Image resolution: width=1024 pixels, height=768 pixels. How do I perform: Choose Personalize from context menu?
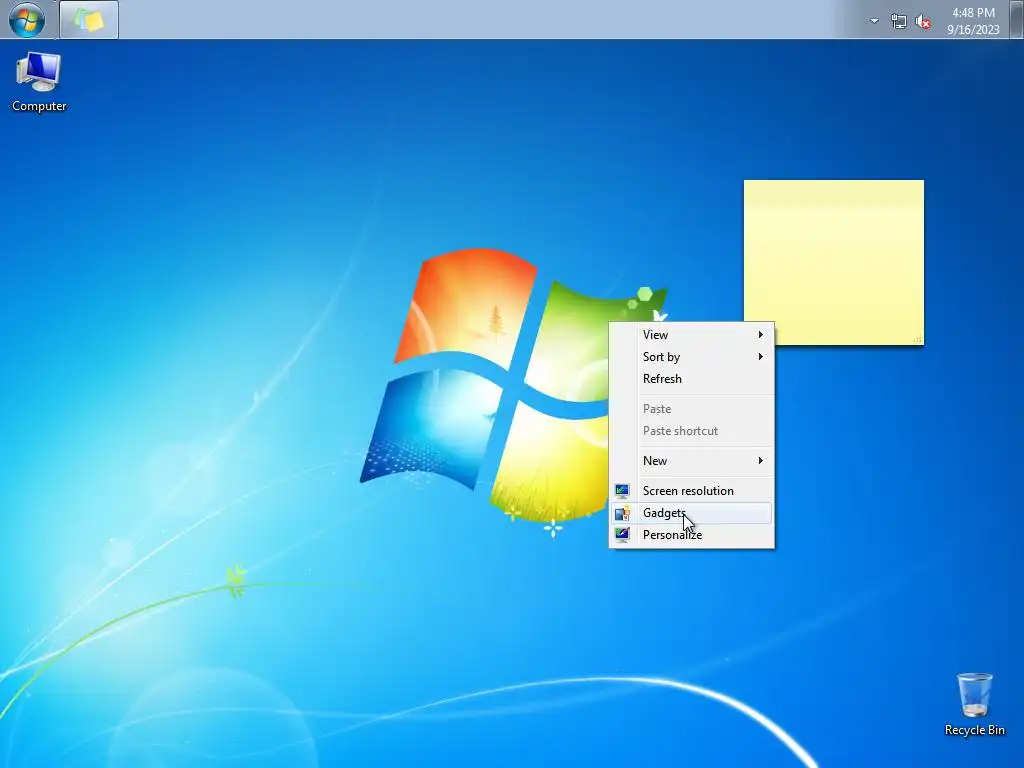692,535
